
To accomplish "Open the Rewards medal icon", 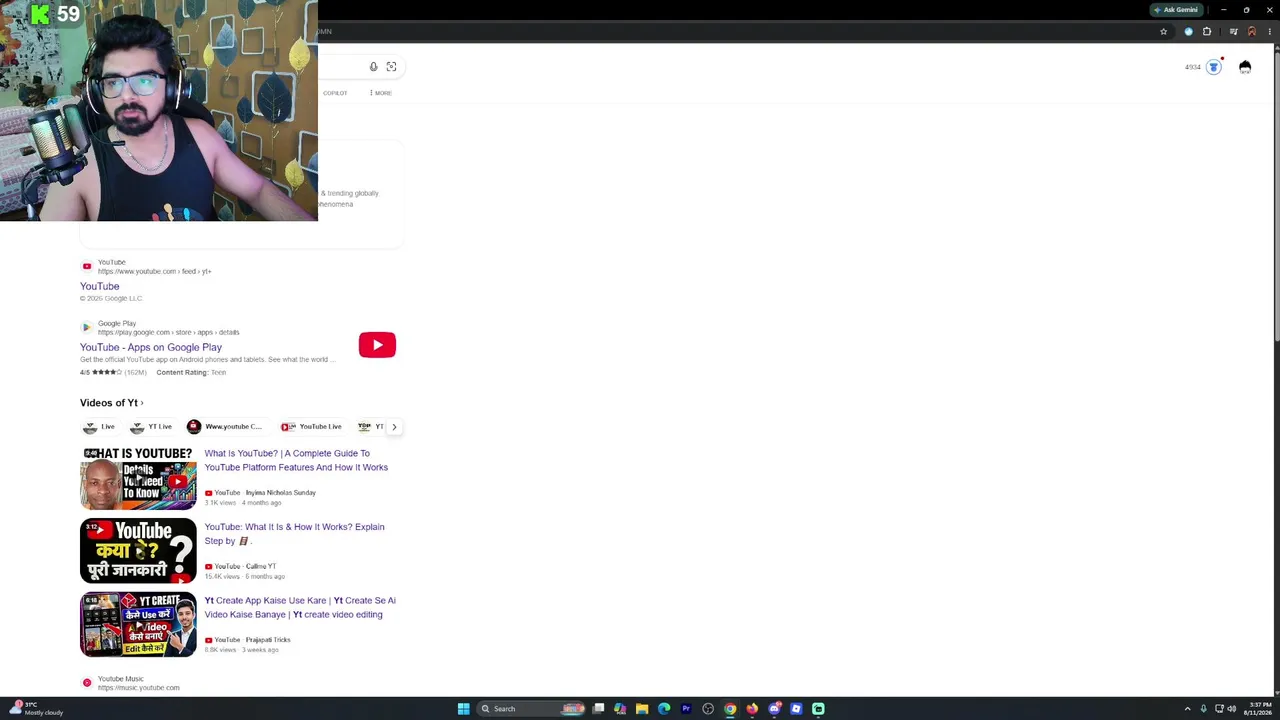I will click(1214, 67).
